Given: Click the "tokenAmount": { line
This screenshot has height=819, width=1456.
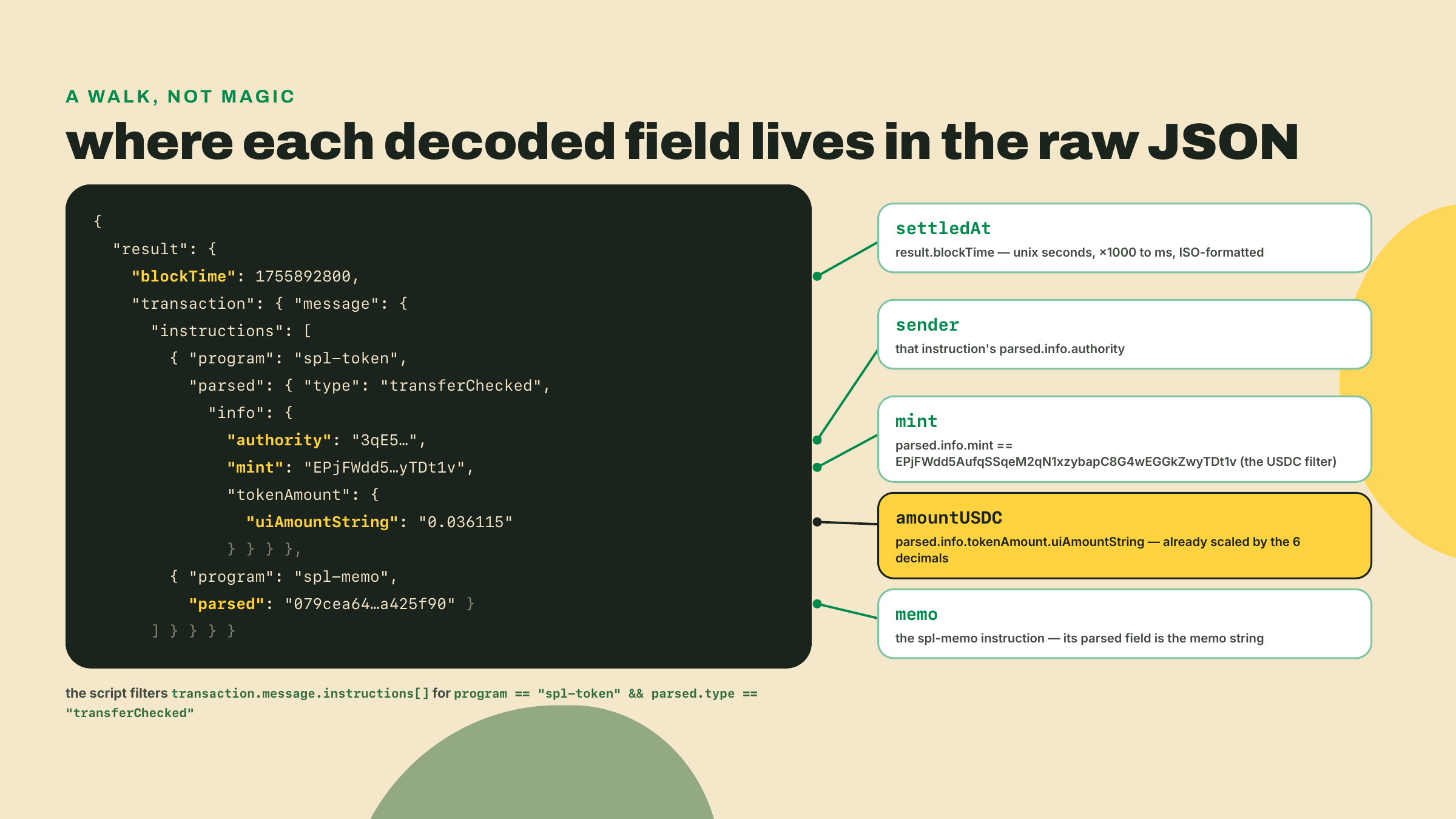Looking at the screenshot, I should click(x=303, y=495).
